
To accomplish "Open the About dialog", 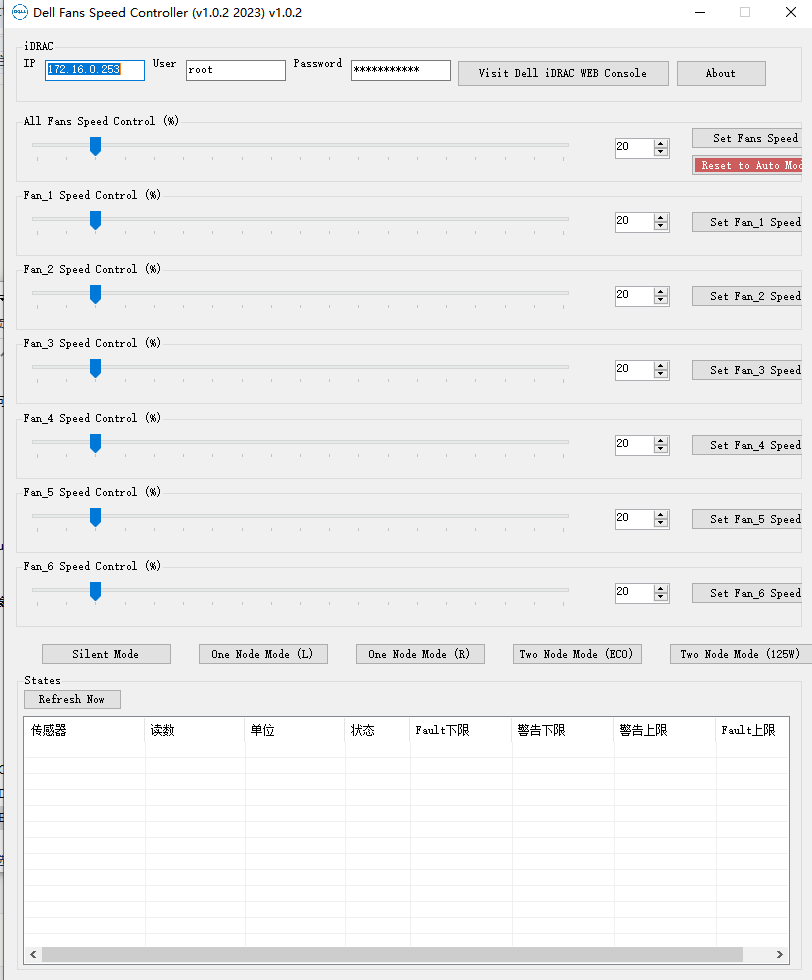I will click(x=721, y=73).
